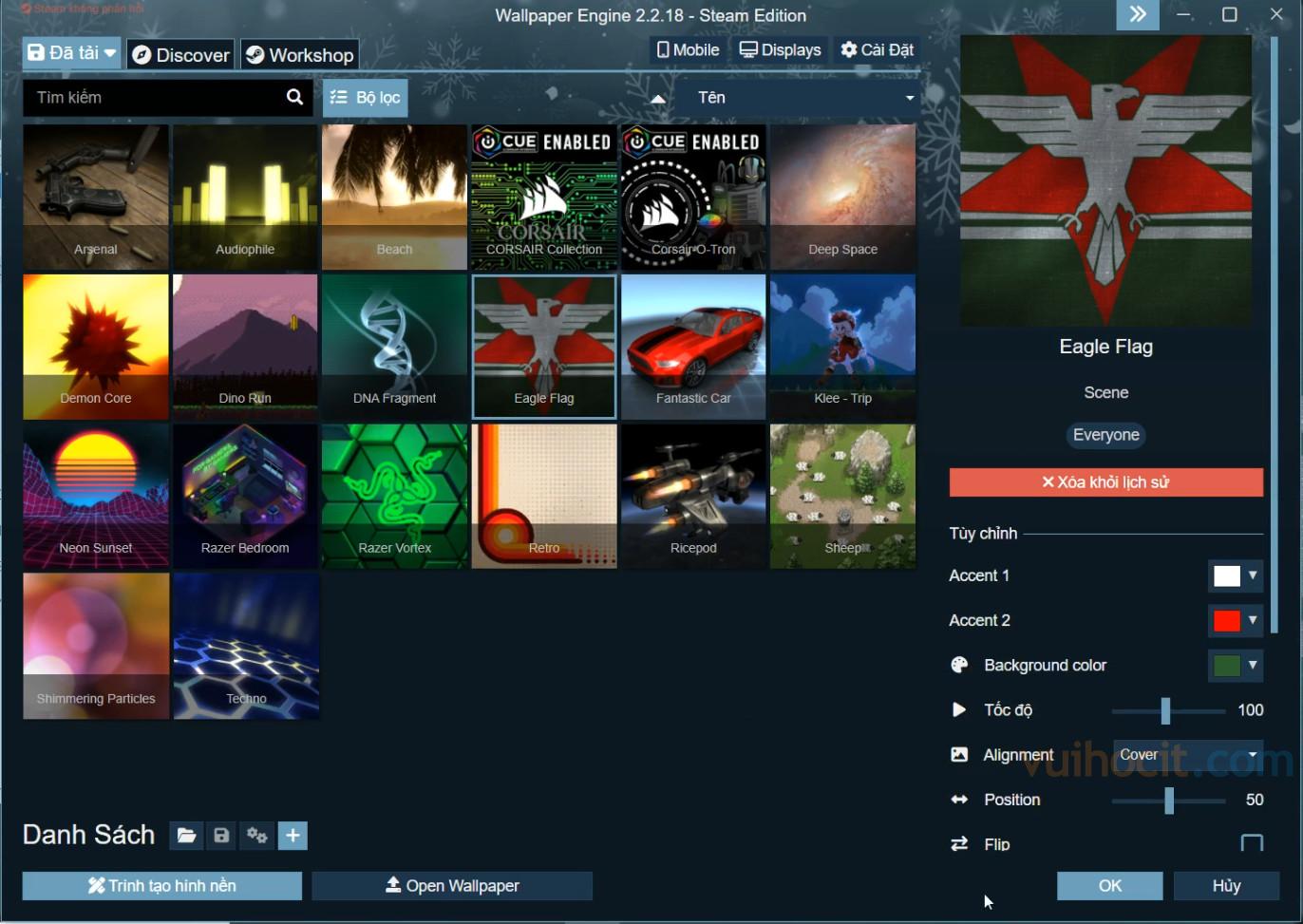This screenshot has width=1303, height=924.
Task: Select the Fantastic Car wallpaper
Action: 693,347
